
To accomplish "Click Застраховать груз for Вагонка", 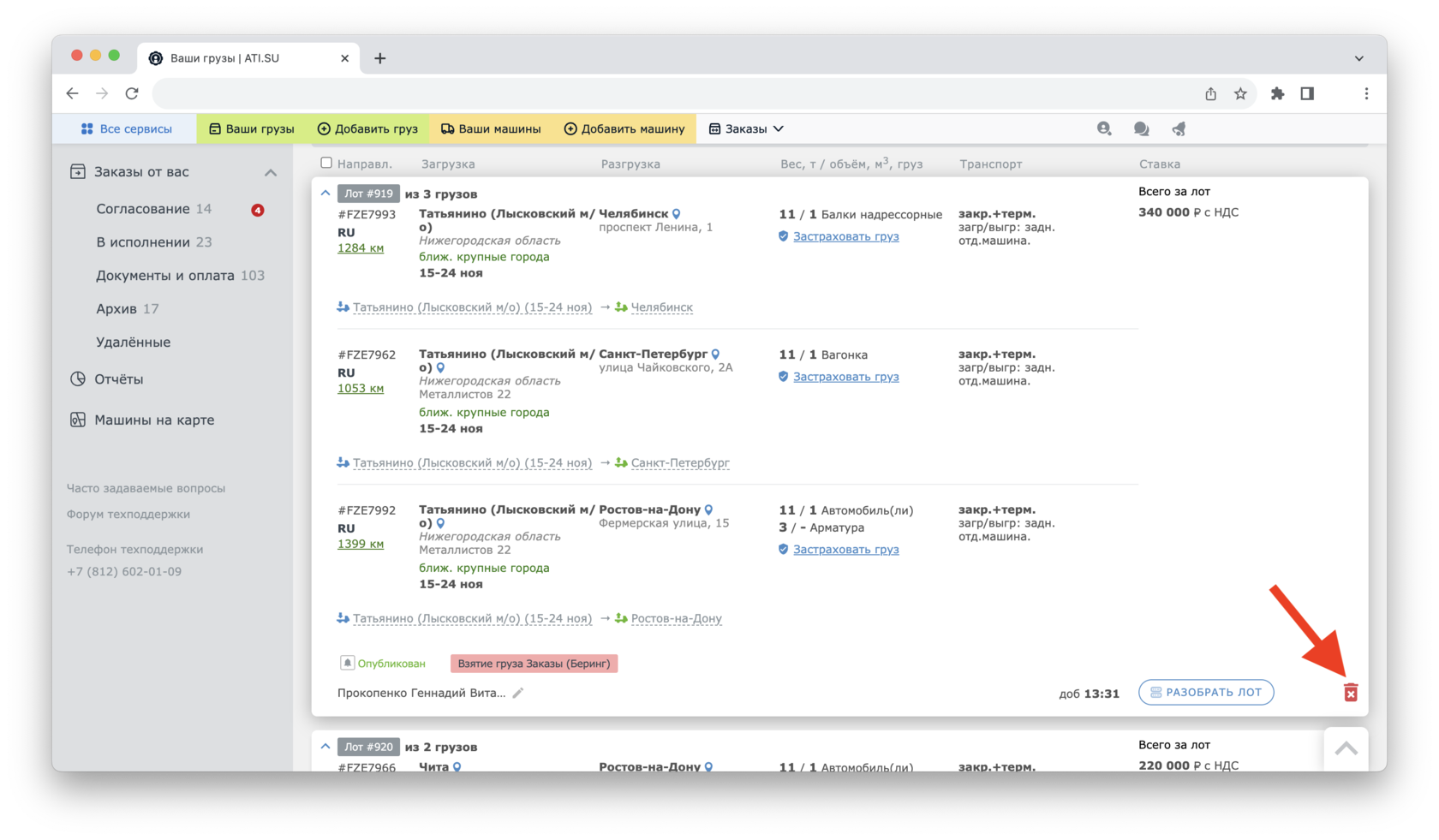I will [845, 377].
